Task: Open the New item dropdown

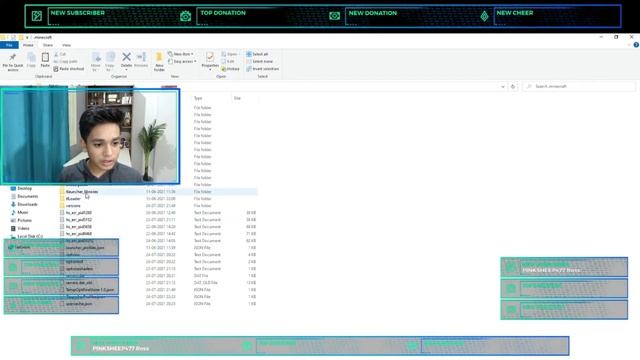Action: tap(181, 54)
